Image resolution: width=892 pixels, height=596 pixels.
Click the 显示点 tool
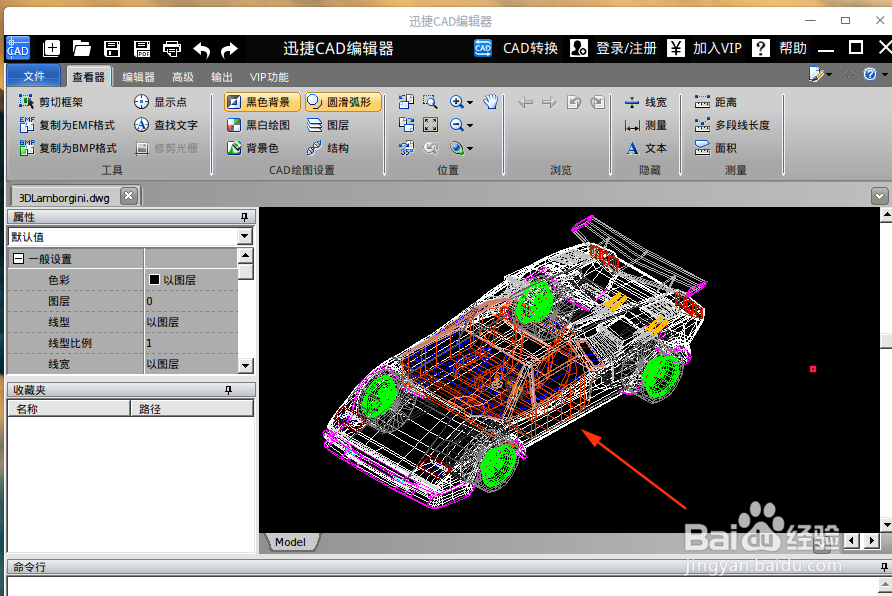coord(160,102)
